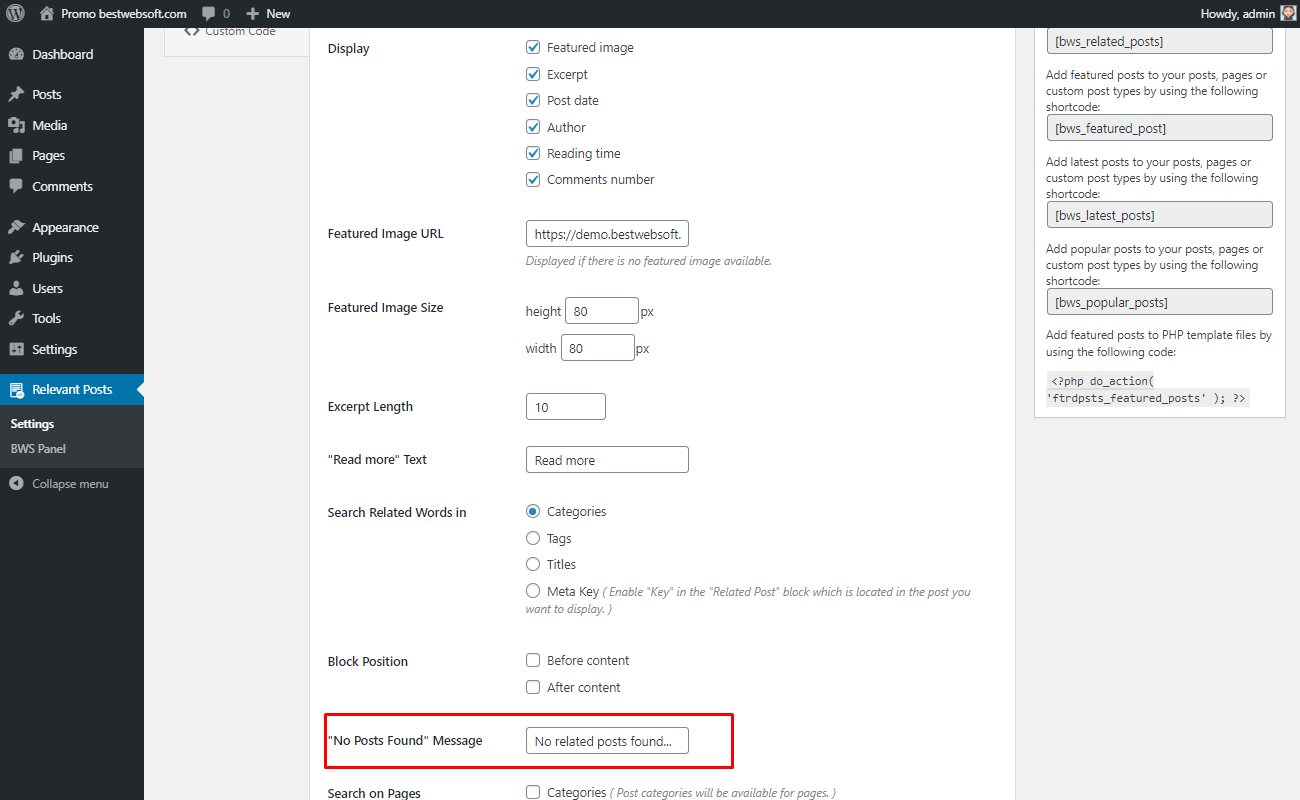Open the Media library icon
1300x800 pixels.
tap(16, 125)
